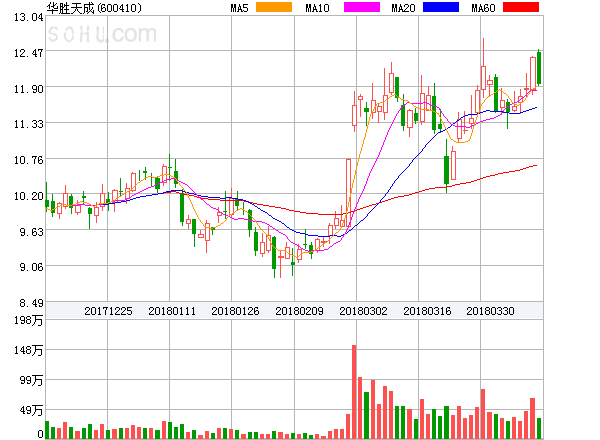Click the tall red candlestick before 20180302
Image resolution: width=600 pixels, height=440 pixels.
348,192
